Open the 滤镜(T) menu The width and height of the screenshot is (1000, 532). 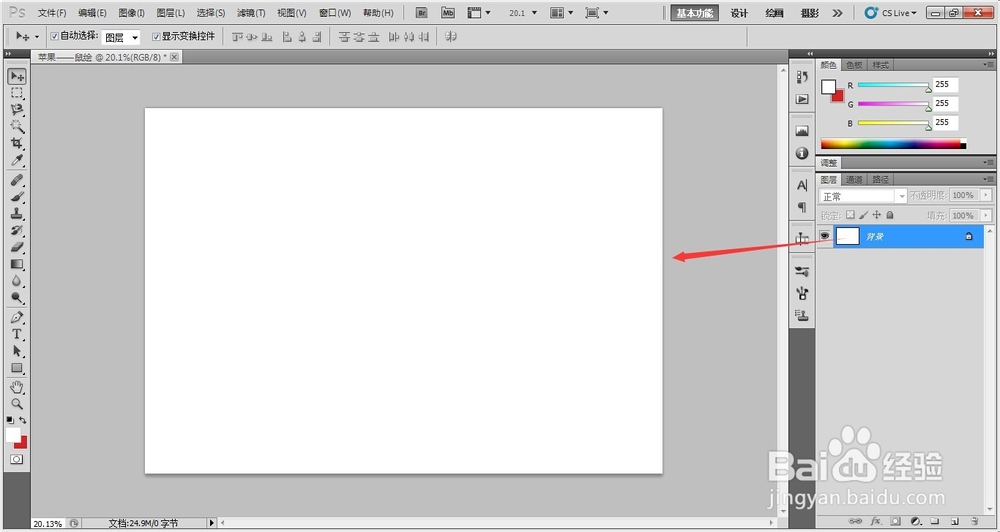click(251, 13)
